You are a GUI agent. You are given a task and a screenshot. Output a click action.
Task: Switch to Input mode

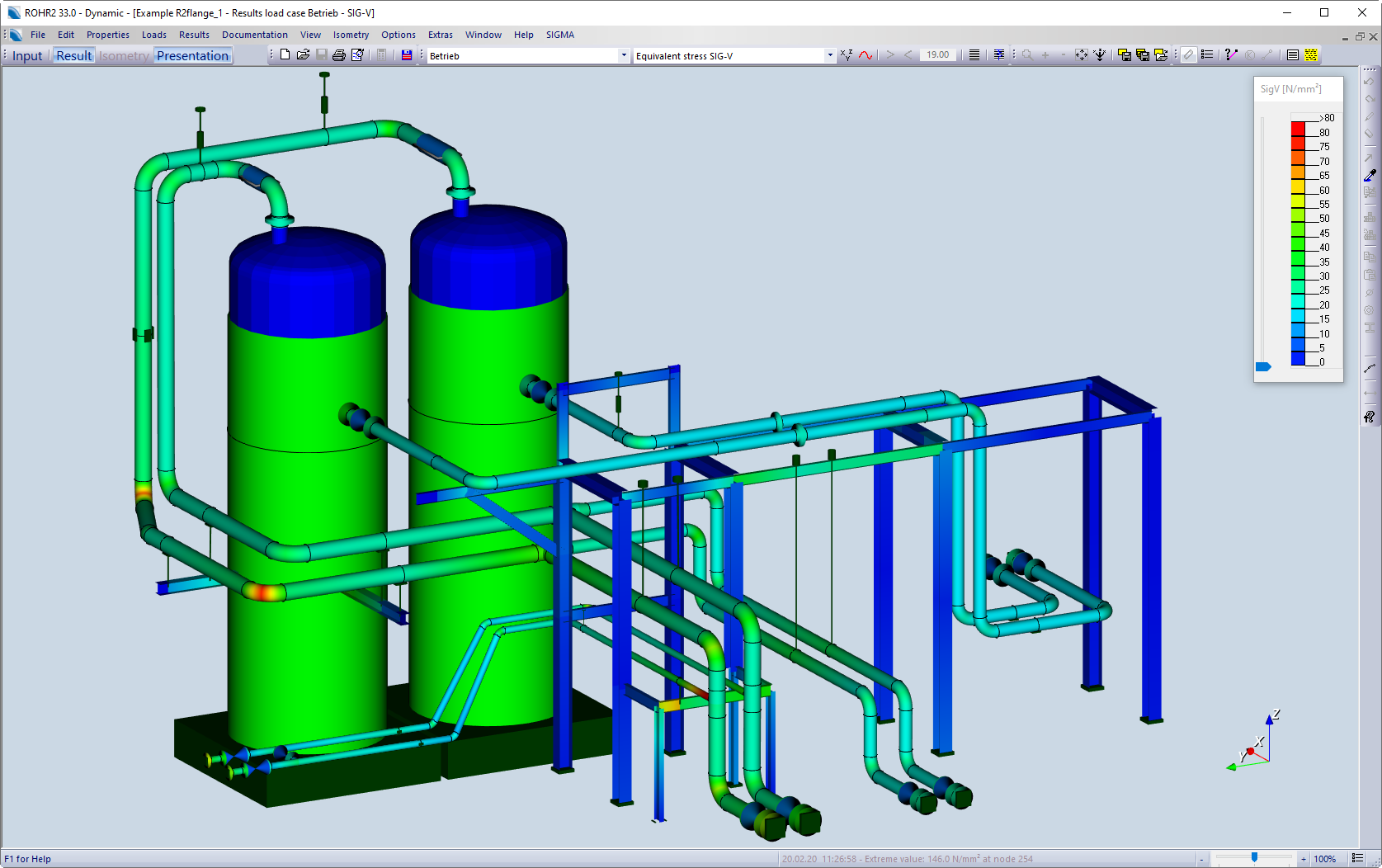point(27,56)
